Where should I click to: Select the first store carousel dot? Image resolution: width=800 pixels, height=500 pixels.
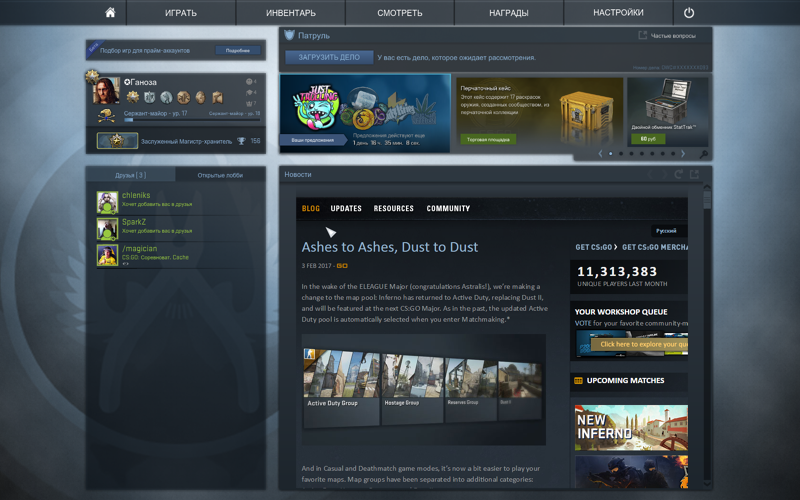coord(611,154)
